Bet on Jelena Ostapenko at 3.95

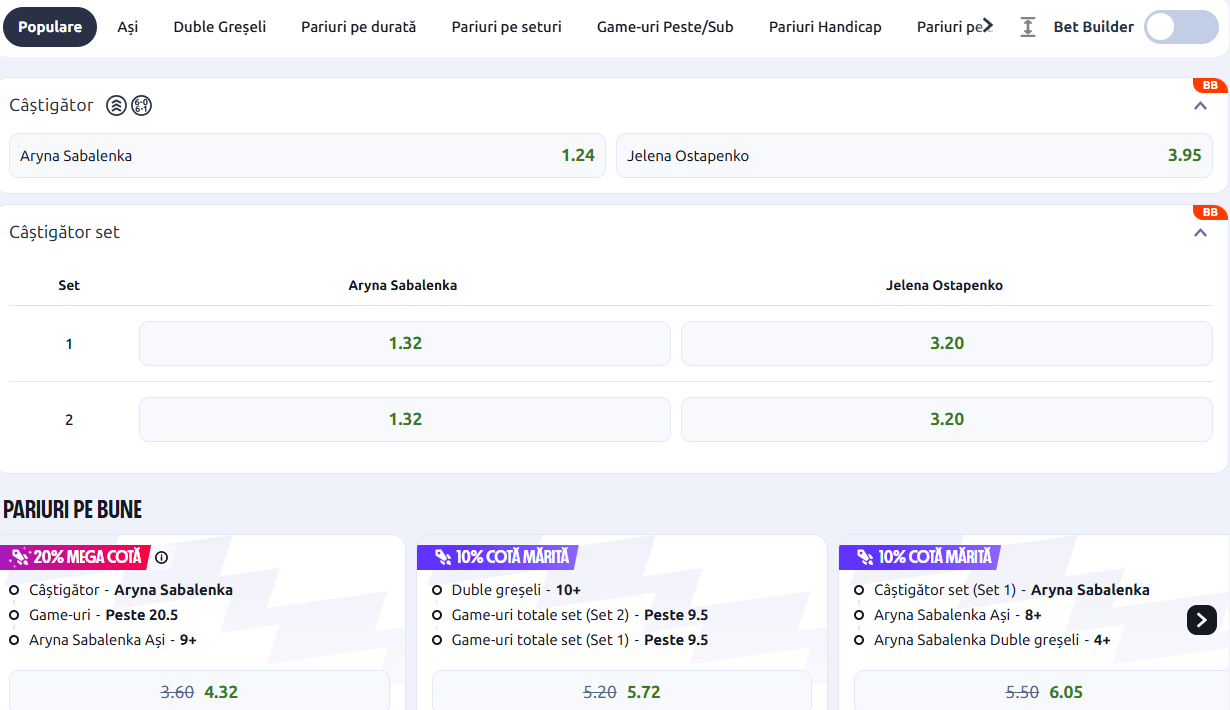(914, 156)
